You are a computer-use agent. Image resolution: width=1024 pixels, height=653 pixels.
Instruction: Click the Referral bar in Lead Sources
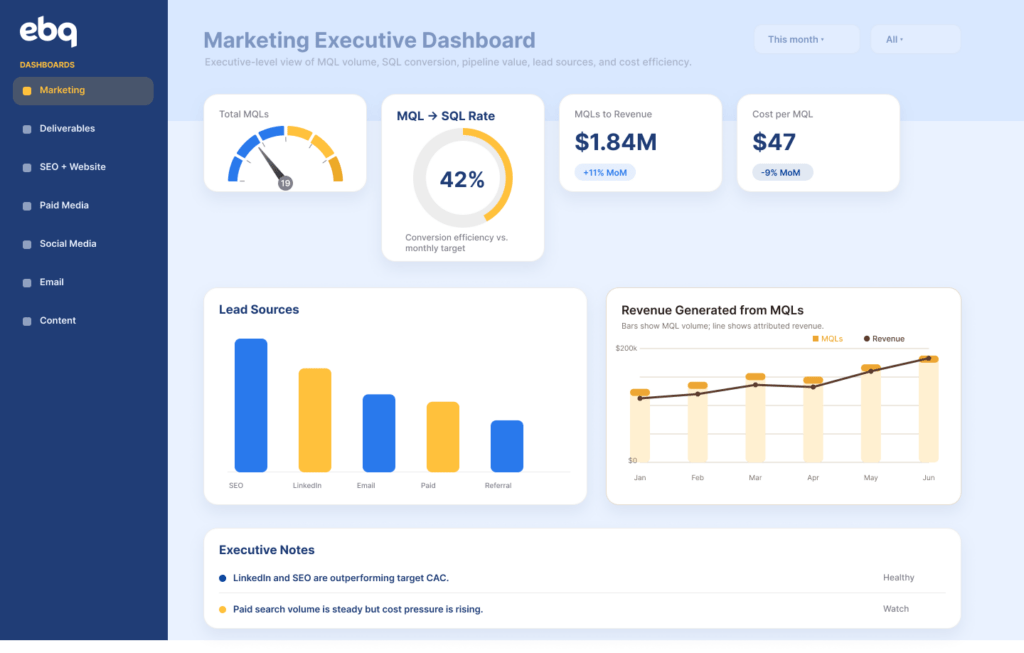click(x=507, y=446)
